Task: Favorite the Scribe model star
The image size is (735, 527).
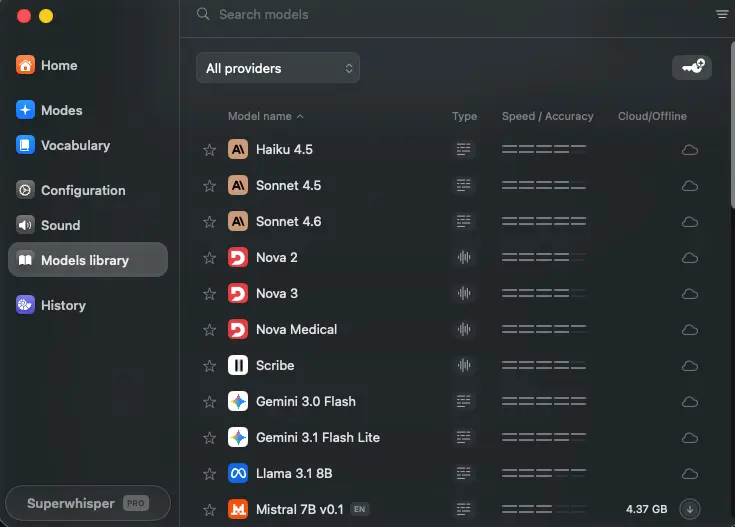Action: (x=210, y=366)
